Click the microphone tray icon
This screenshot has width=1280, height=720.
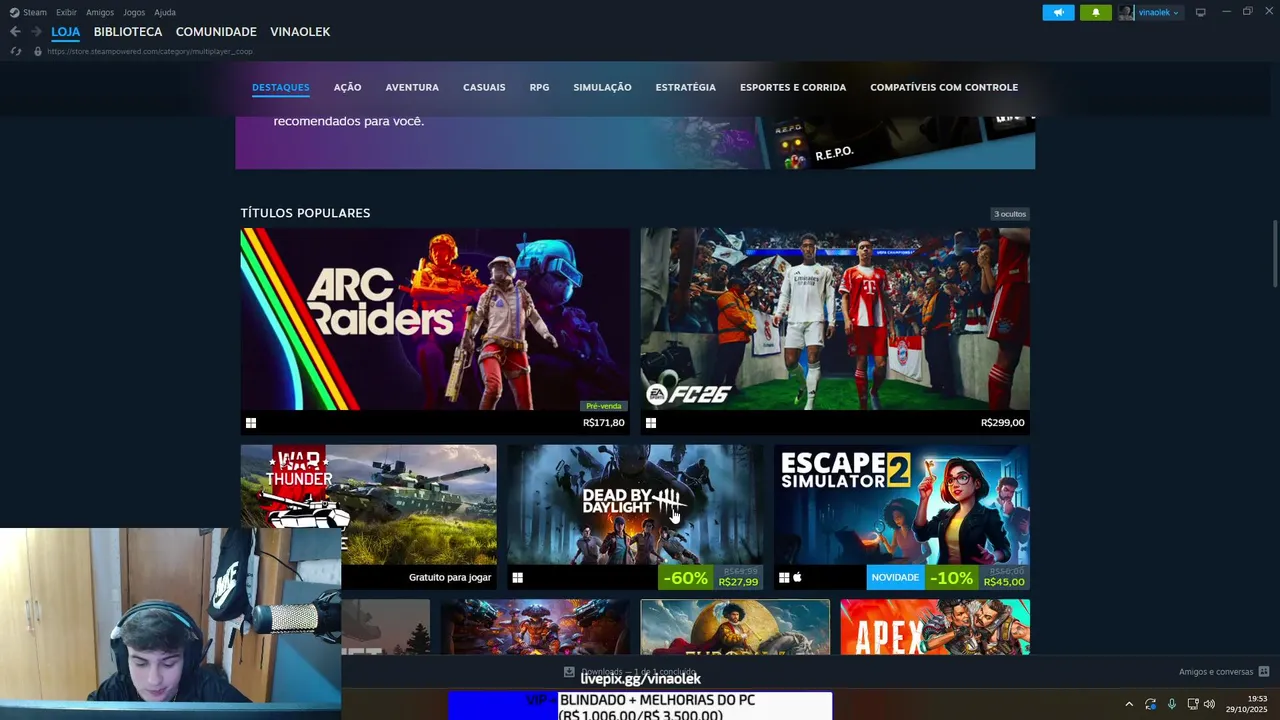(x=1172, y=704)
